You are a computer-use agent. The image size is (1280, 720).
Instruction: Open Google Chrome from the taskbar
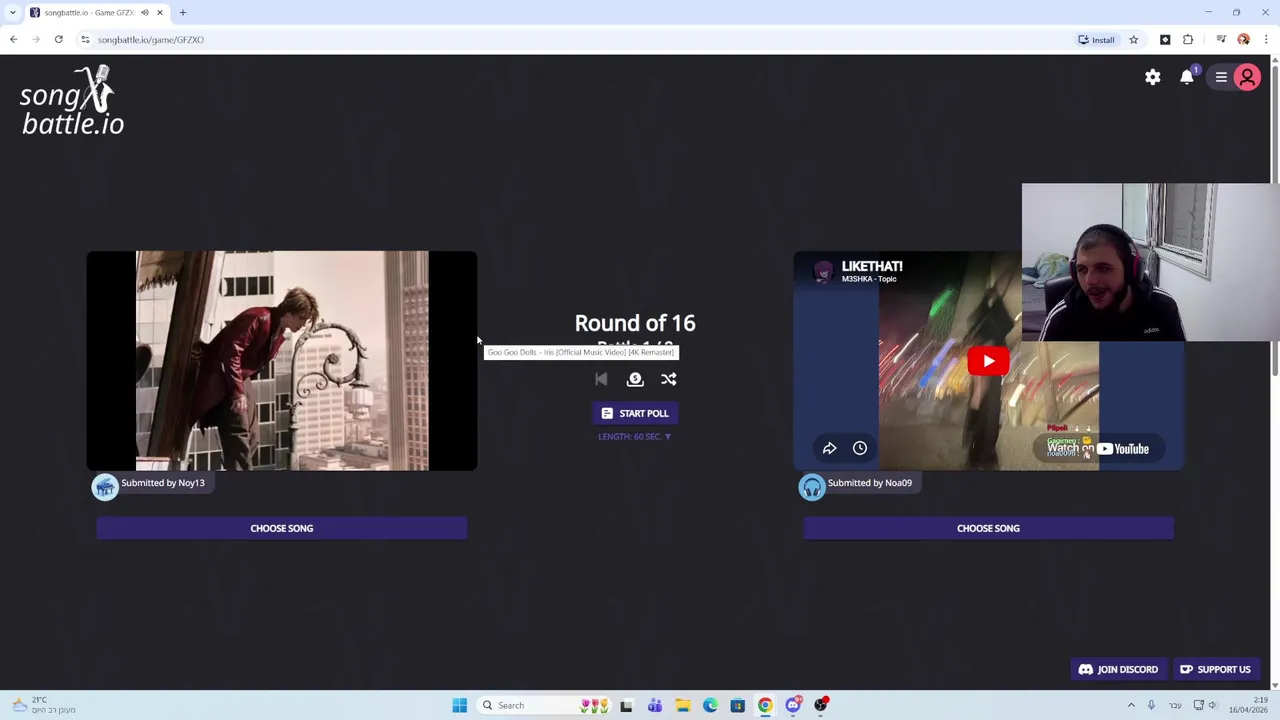point(765,705)
